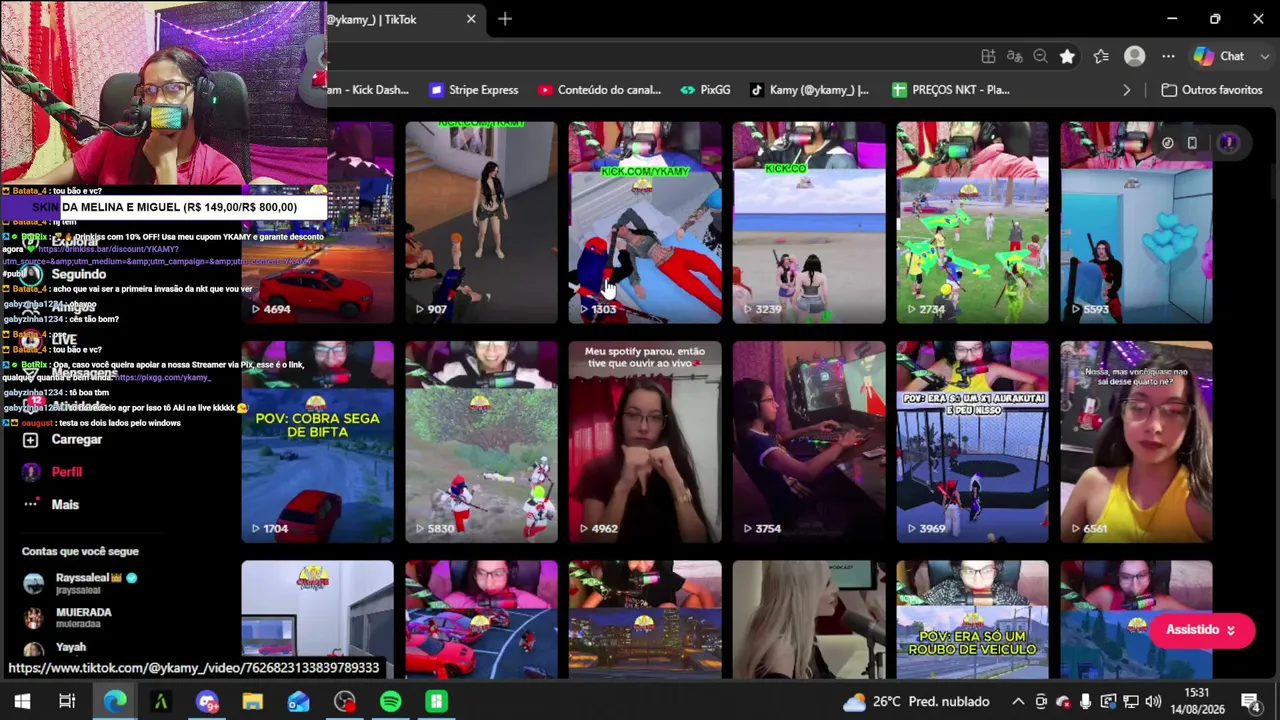Viewport: 1280px width, 720px height.
Task: Click the zoom out magnifier icon
Action: point(1040,57)
